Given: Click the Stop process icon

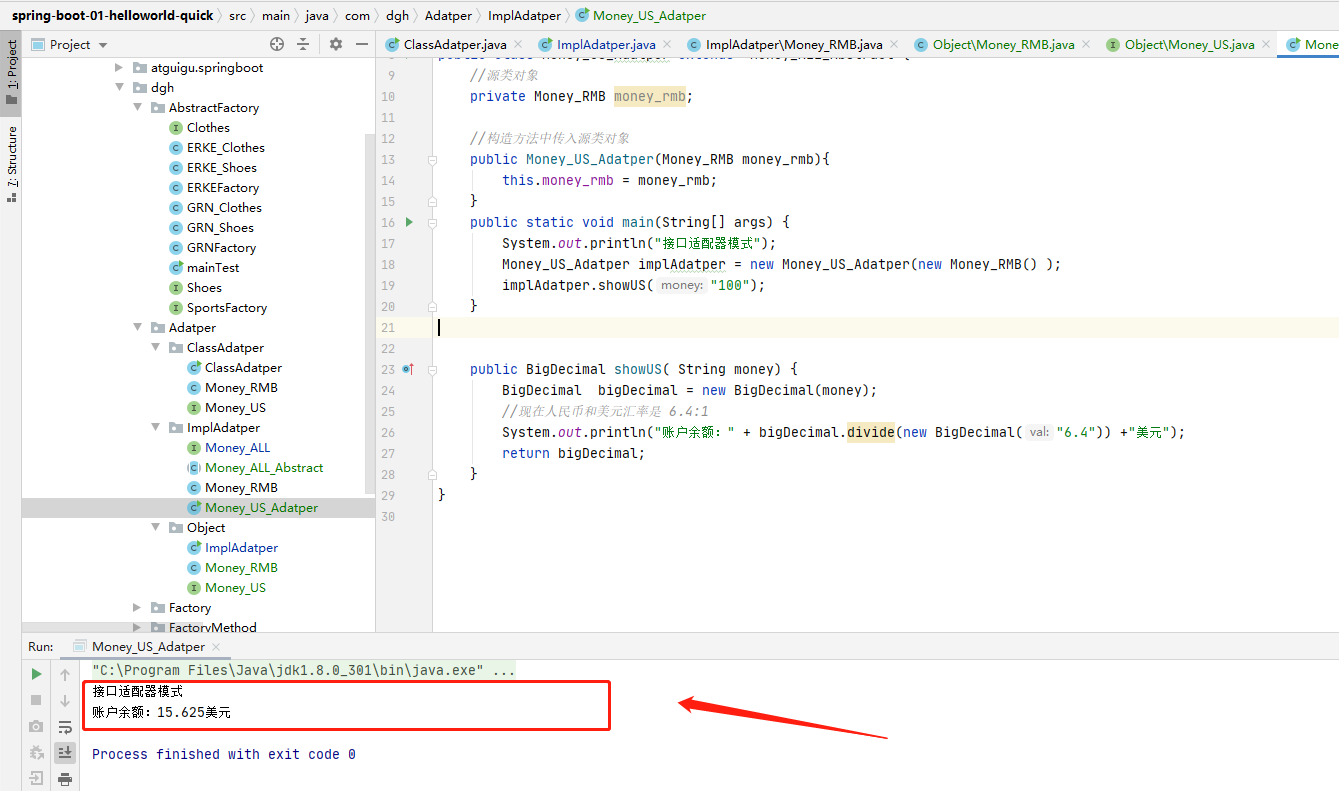Looking at the screenshot, I should 36,699.
